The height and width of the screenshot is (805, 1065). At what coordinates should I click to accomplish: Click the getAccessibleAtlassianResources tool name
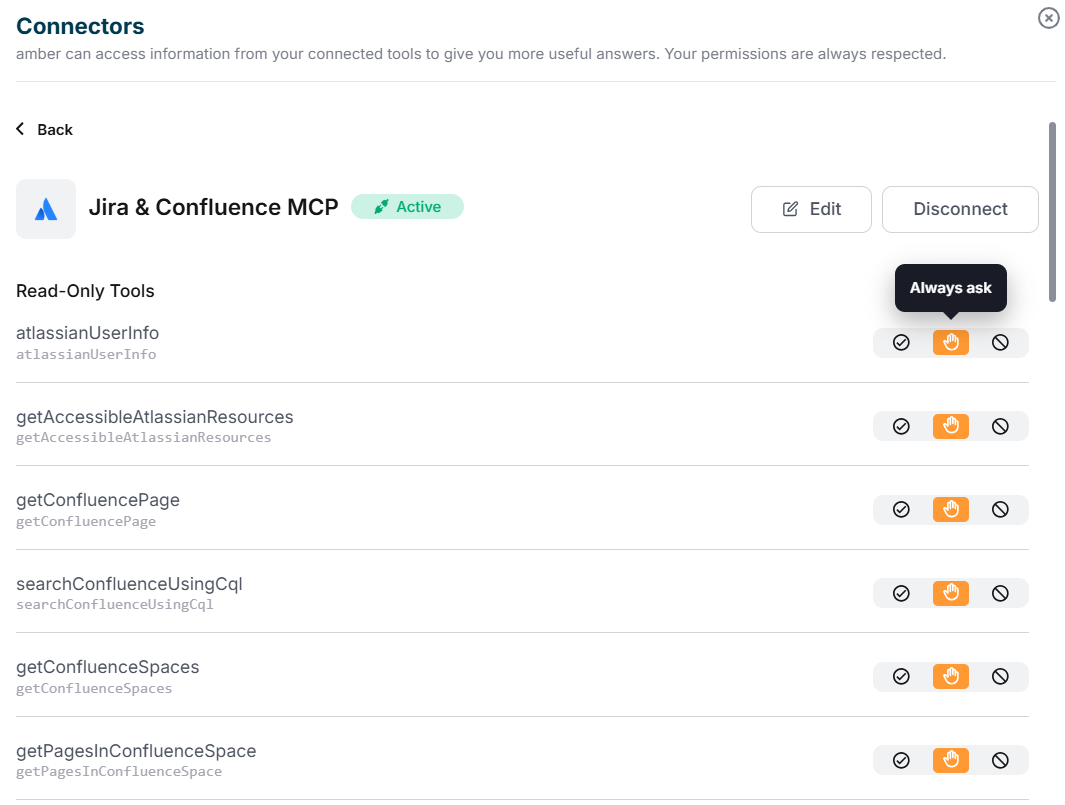(154, 416)
